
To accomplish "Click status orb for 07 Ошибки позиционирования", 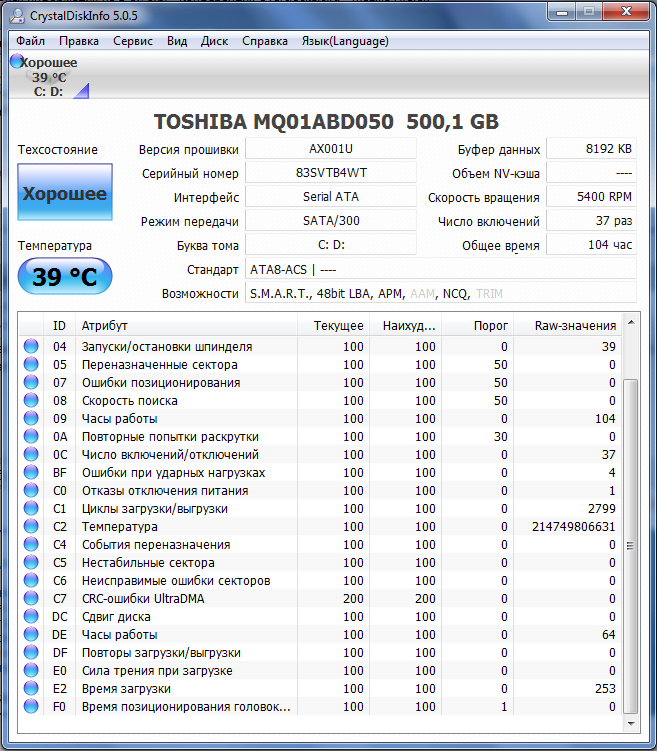I will [31, 382].
